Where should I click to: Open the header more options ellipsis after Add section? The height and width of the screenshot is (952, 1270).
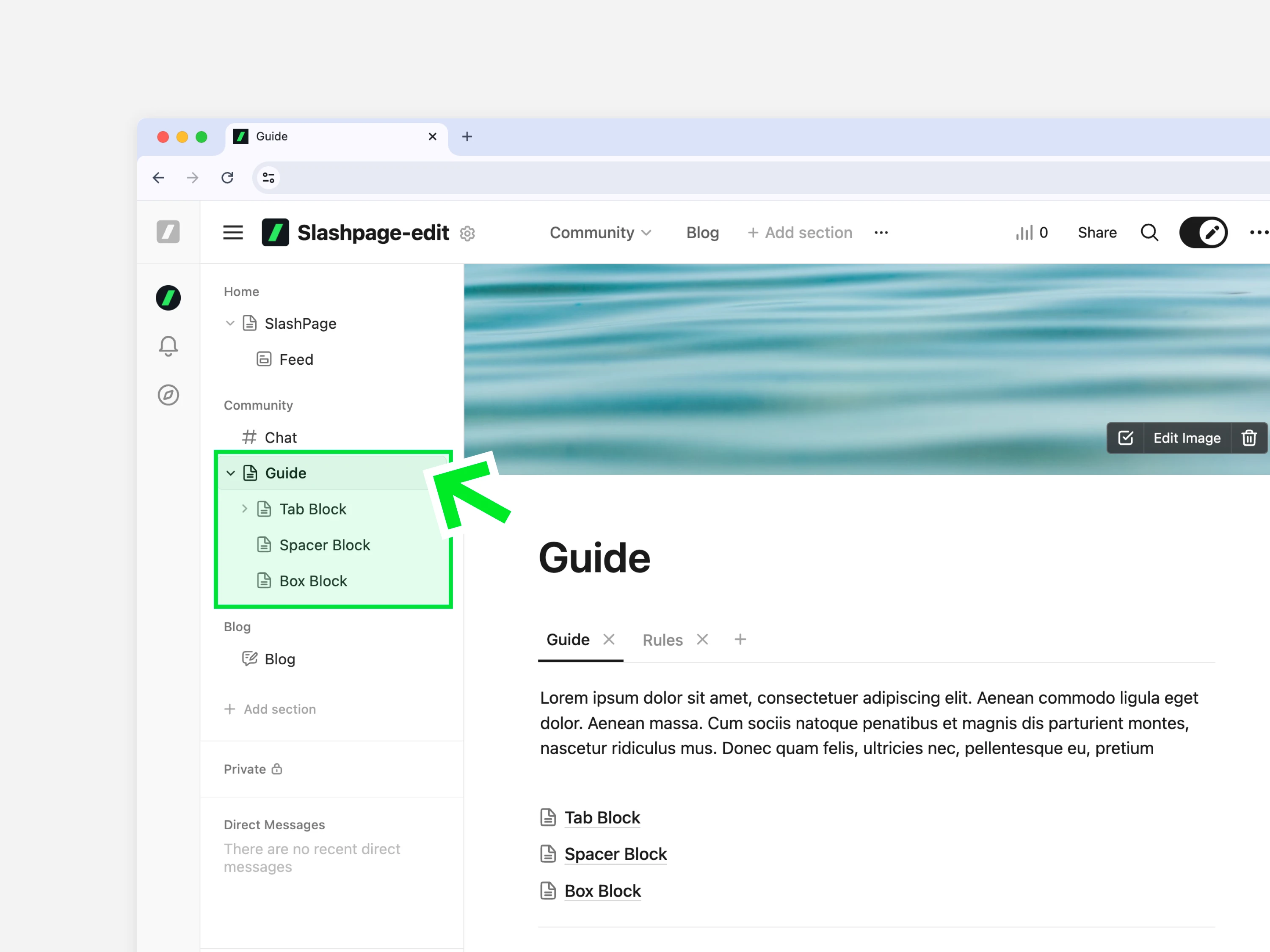[x=881, y=232]
